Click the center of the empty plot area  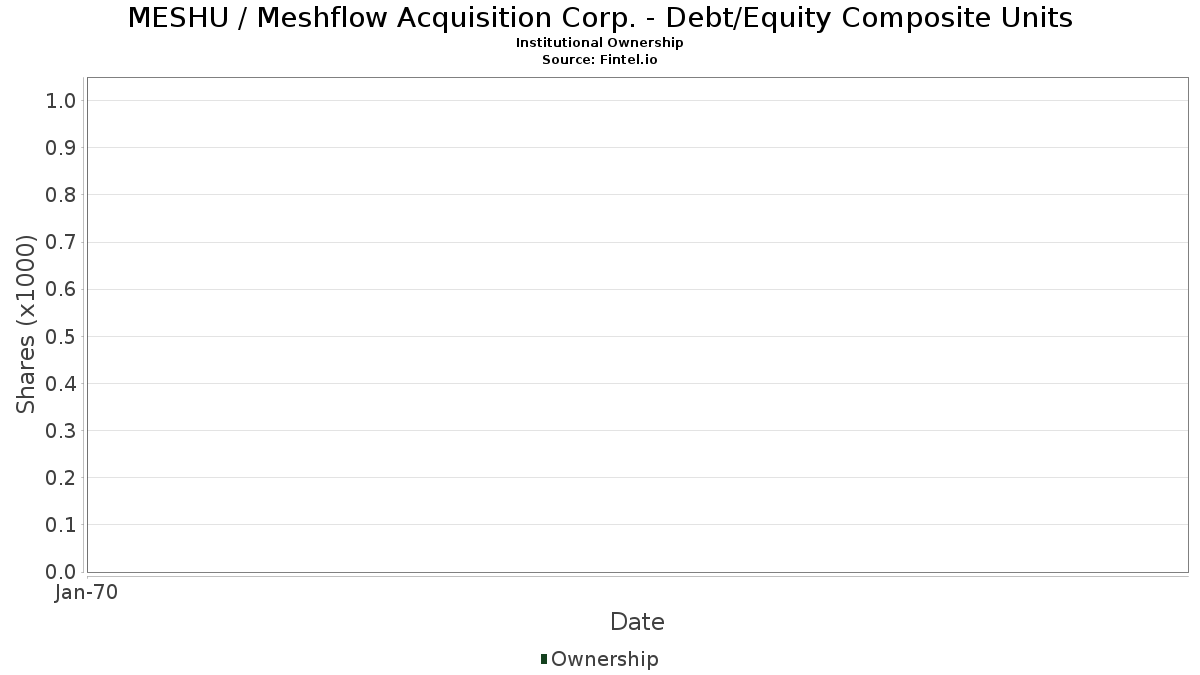637,325
